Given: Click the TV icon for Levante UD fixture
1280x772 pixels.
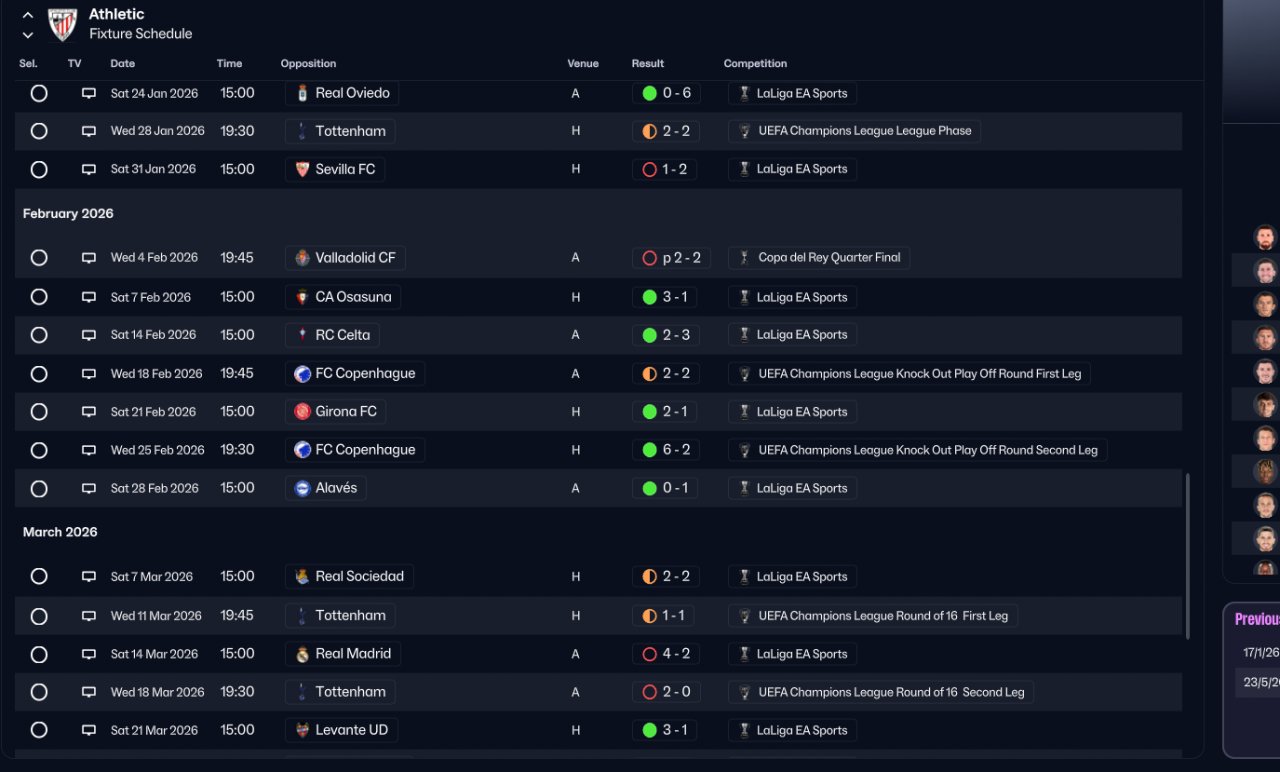Looking at the screenshot, I should pyautogui.click(x=89, y=730).
